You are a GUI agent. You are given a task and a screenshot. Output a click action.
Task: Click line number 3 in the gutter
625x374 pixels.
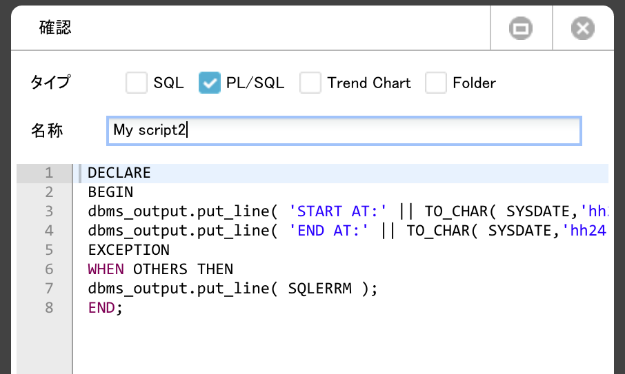point(49,211)
